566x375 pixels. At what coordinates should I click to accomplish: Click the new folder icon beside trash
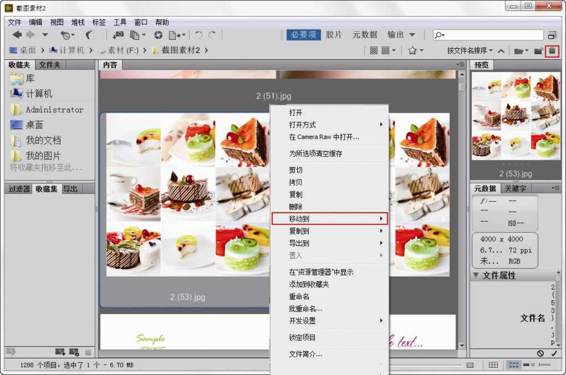[x=538, y=51]
